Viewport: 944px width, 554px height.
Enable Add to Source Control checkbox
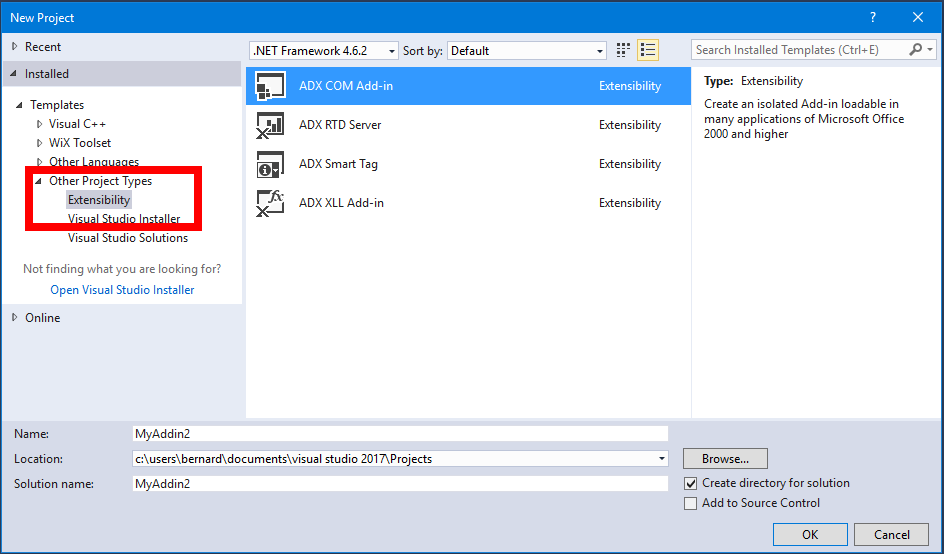pos(691,503)
